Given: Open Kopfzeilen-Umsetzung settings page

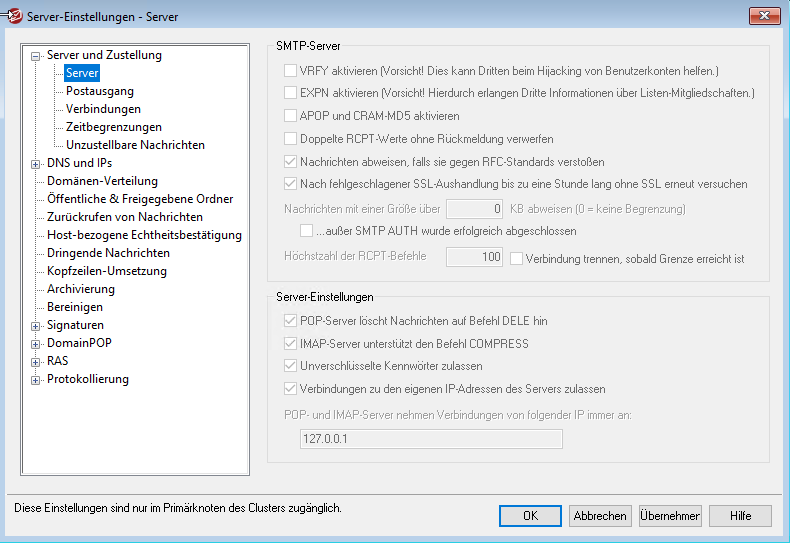Looking at the screenshot, I should [107, 271].
